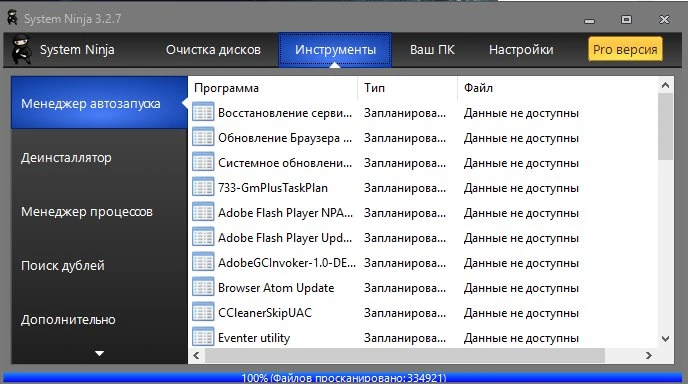The height and width of the screenshot is (384, 688).
Task: Click Запланирова... type cell for Browser Atom Update
Action: 405,288
